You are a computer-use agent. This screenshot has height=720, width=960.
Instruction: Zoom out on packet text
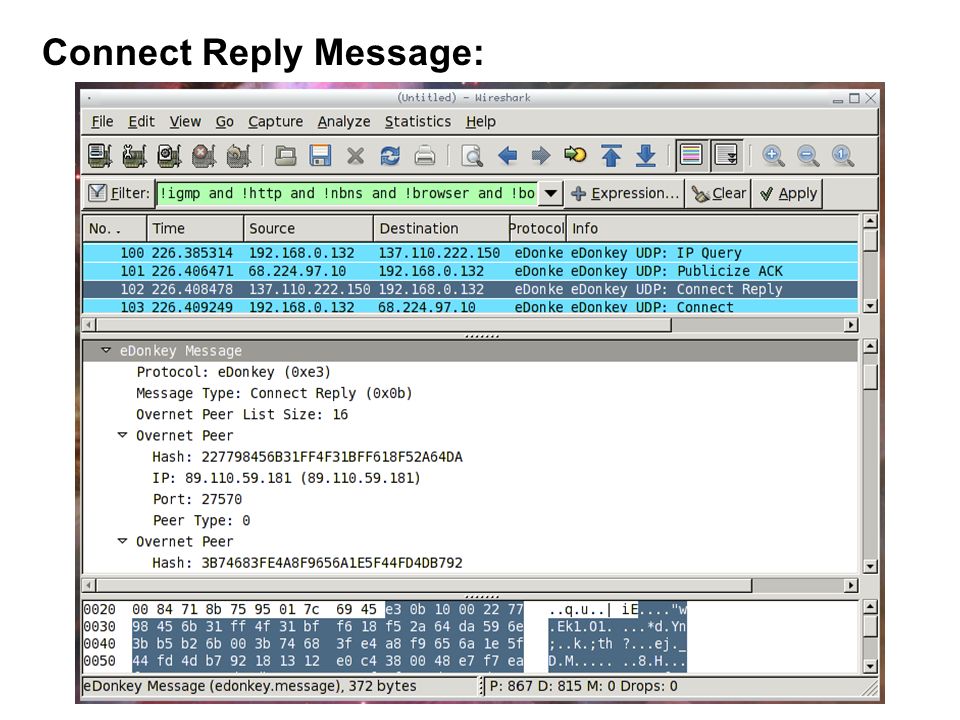[x=808, y=156]
